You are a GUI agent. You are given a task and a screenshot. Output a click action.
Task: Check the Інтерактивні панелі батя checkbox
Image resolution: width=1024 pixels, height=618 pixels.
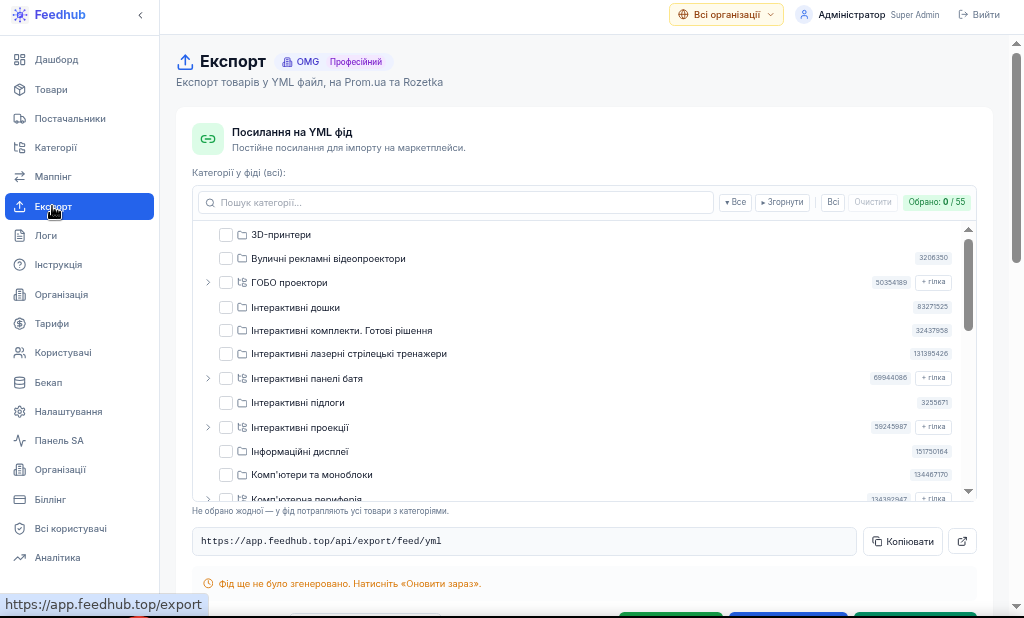(x=226, y=379)
